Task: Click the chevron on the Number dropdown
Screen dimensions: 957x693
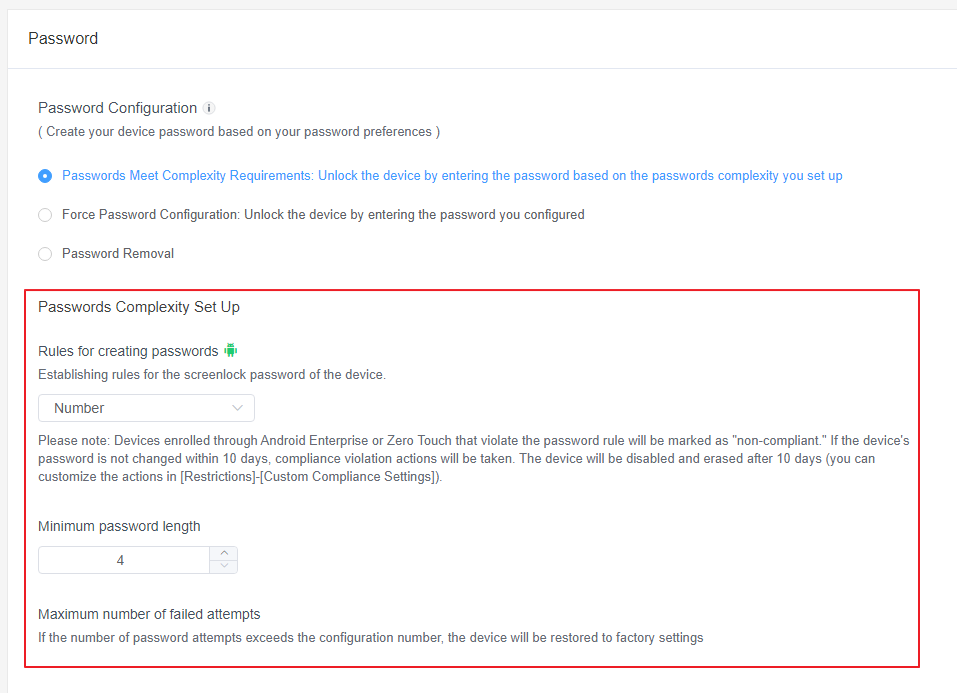Action: (x=238, y=408)
